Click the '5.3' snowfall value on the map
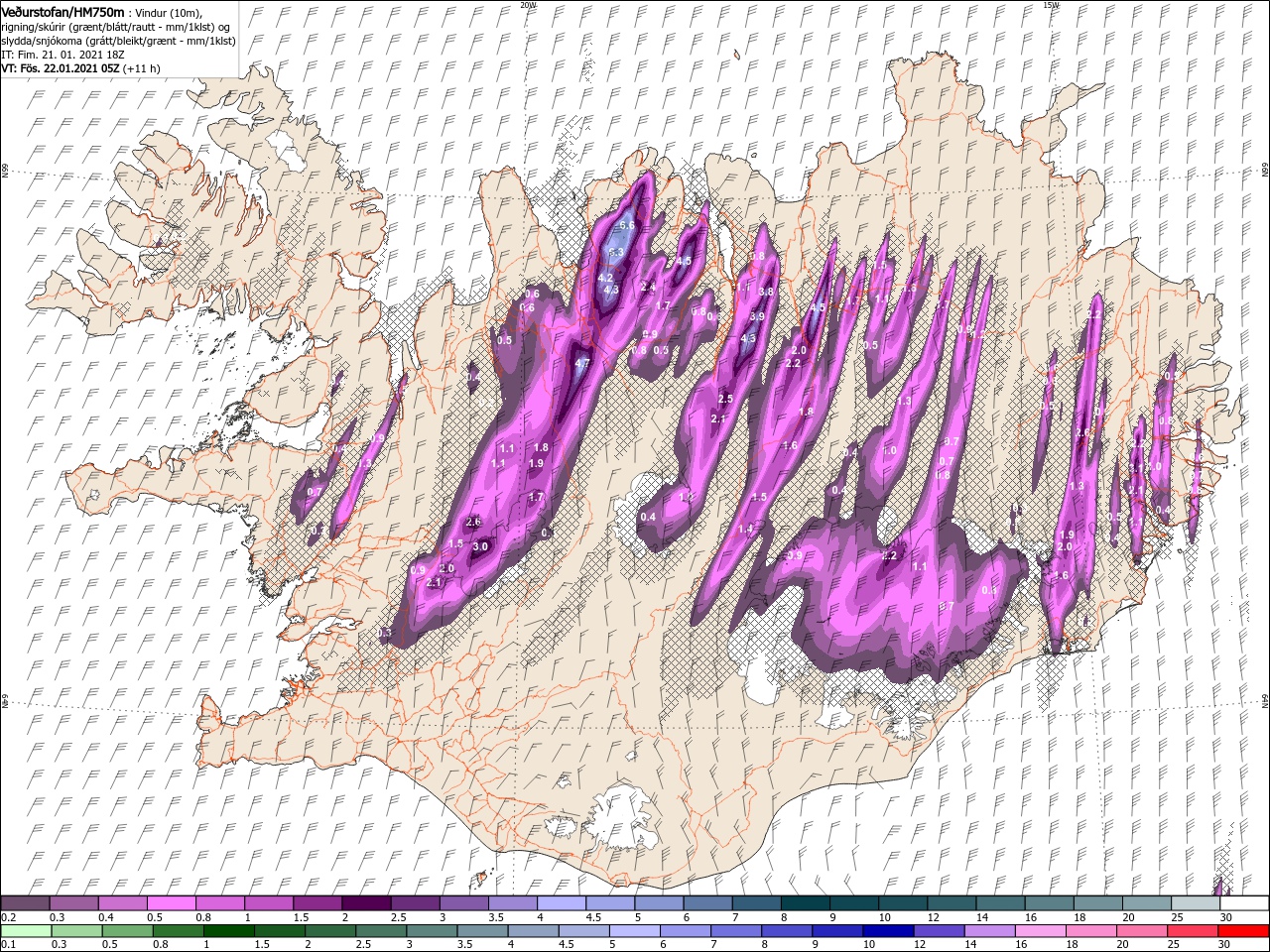This screenshot has width=1270, height=952. click(615, 253)
